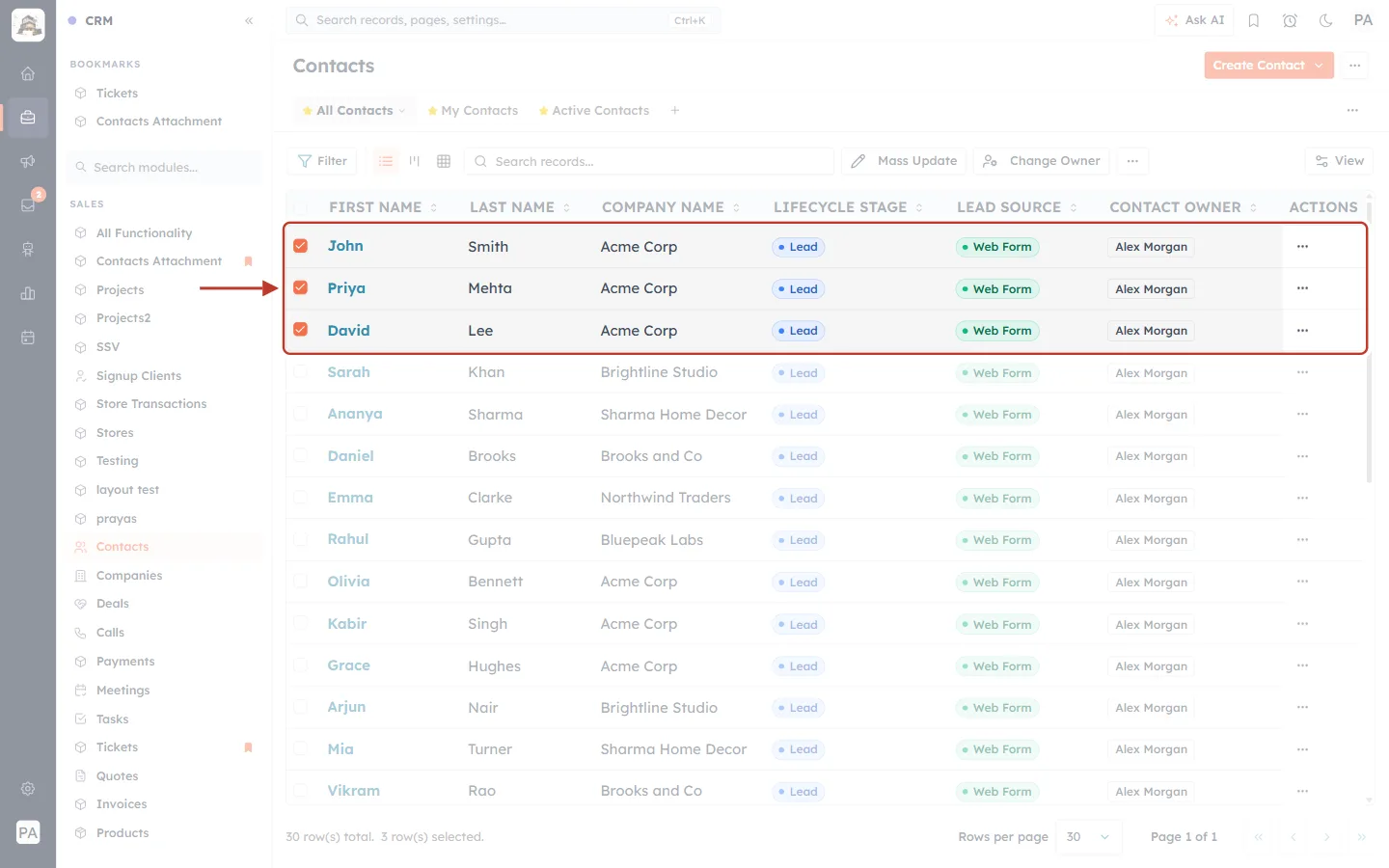Click the Change Owner button

pyautogui.click(x=1042, y=161)
